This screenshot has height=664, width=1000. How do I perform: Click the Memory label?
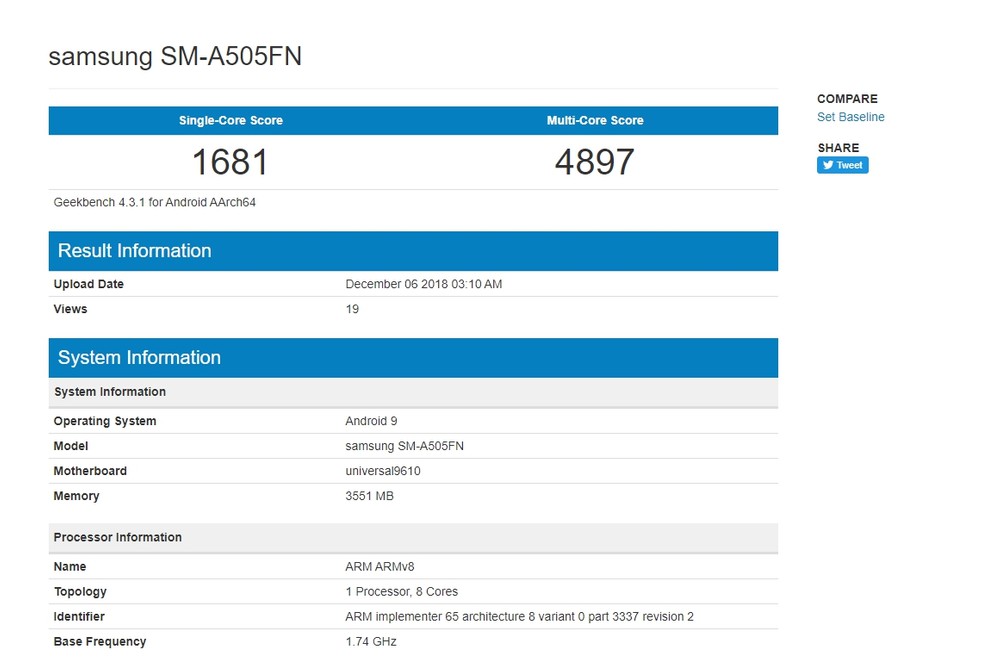(77, 496)
